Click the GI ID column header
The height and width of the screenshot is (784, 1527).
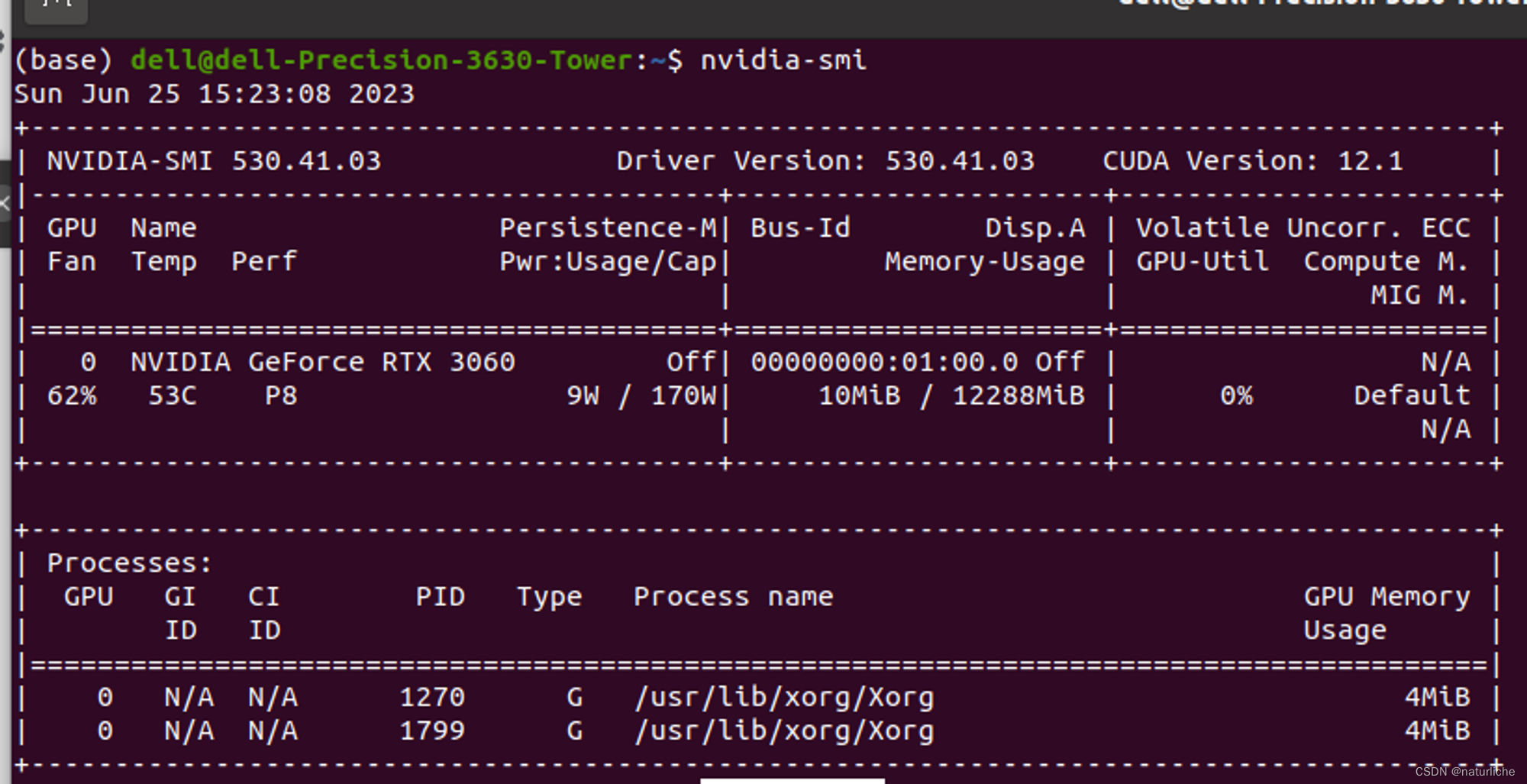(181, 614)
